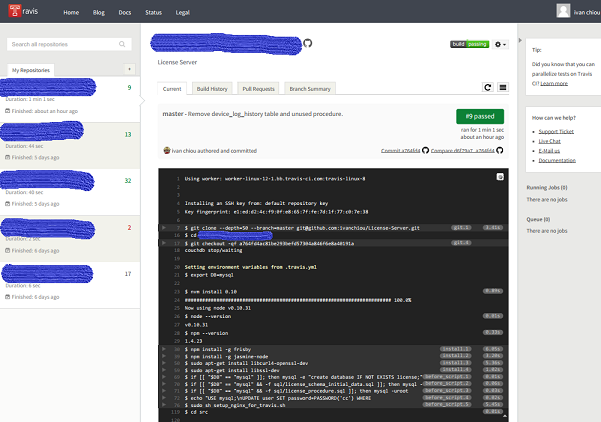Open build number 17 in repository list
This screenshot has height=422, width=601.
[x=128, y=274]
